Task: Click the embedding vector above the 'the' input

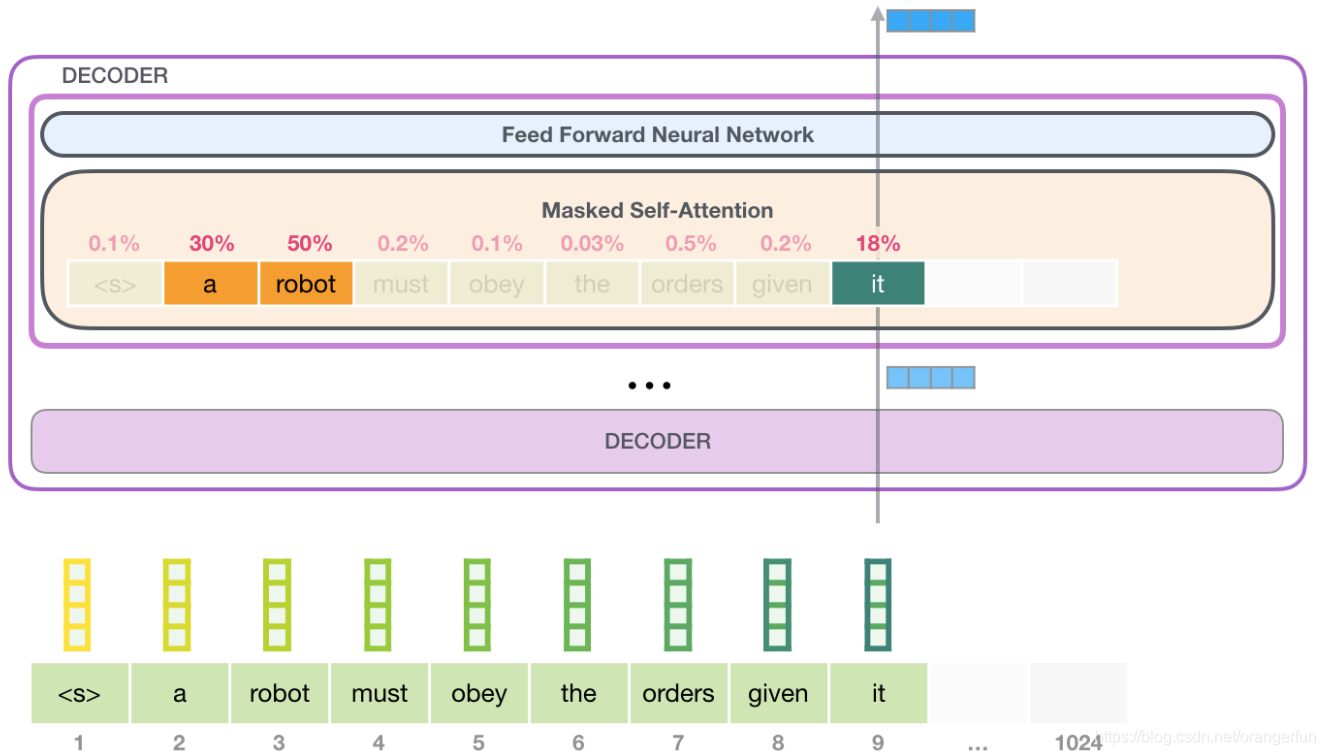Action: 578,605
